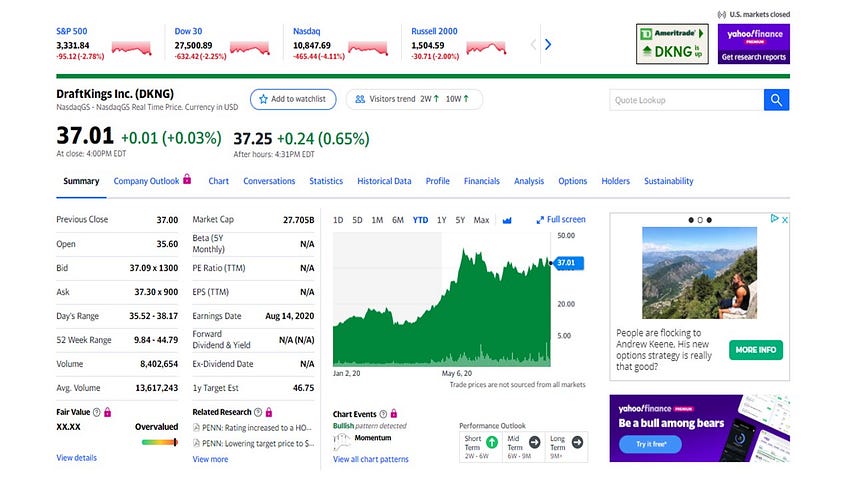Click document icon for PENN lowering target
This screenshot has height=480, width=853.
pyautogui.click(x=196, y=444)
